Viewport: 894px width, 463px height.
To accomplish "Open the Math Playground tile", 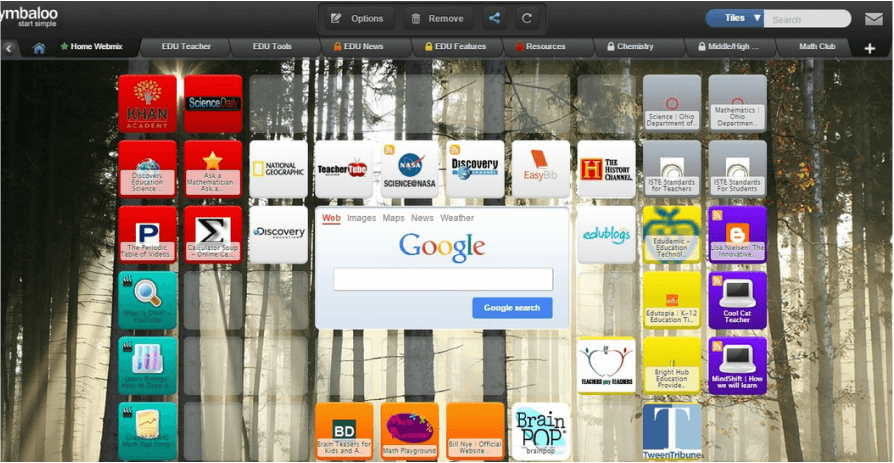I will (409, 432).
